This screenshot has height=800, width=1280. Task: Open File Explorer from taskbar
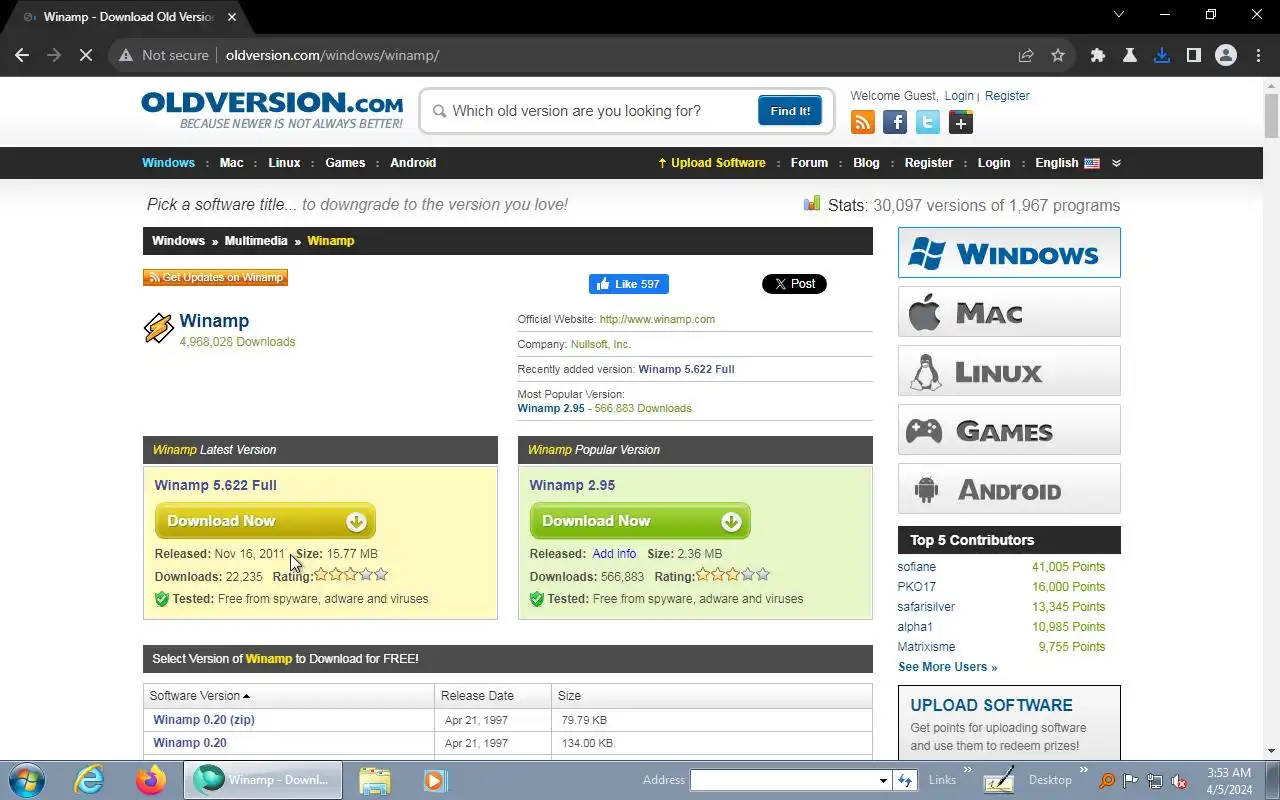pyautogui.click(x=375, y=780)
